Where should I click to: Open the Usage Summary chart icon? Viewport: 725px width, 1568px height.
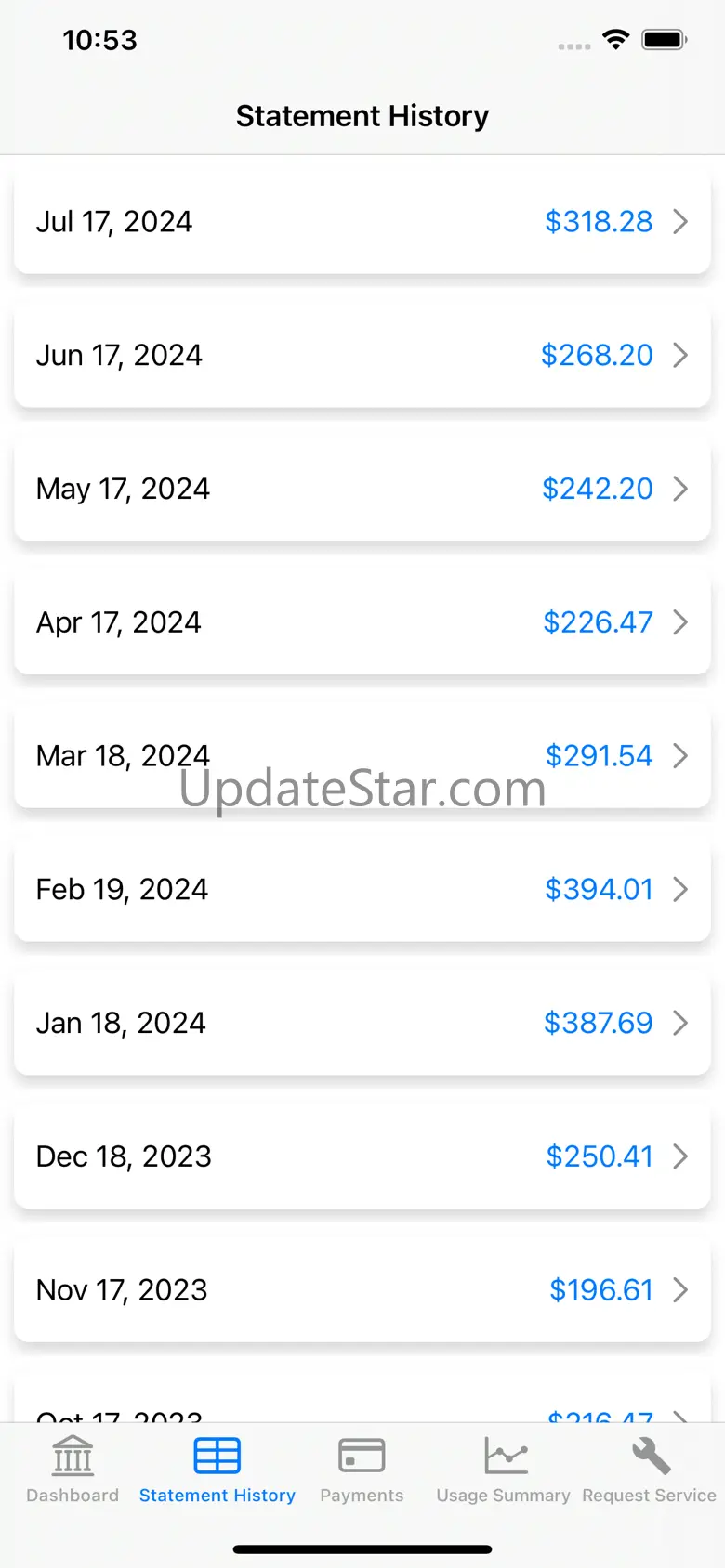506,1456
